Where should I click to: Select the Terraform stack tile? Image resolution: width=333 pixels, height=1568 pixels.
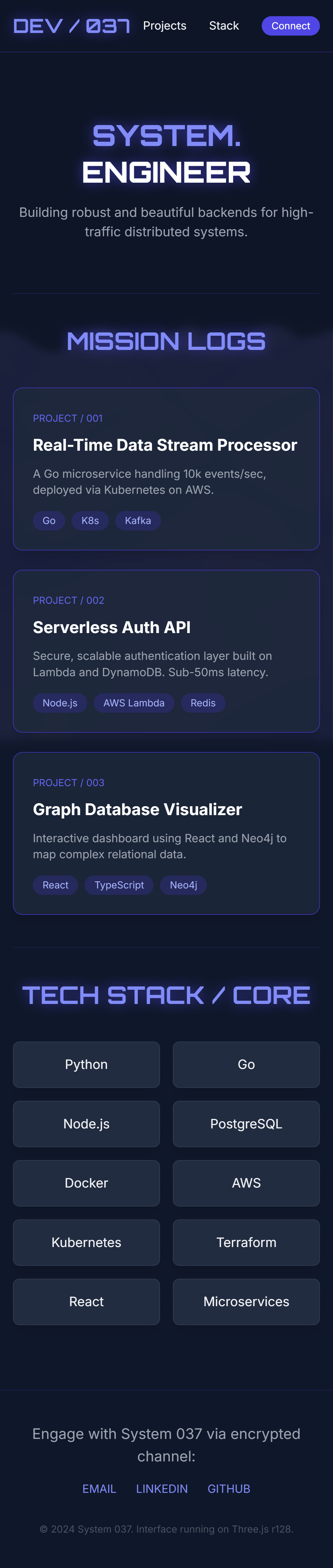click(x=246, y=1242)
